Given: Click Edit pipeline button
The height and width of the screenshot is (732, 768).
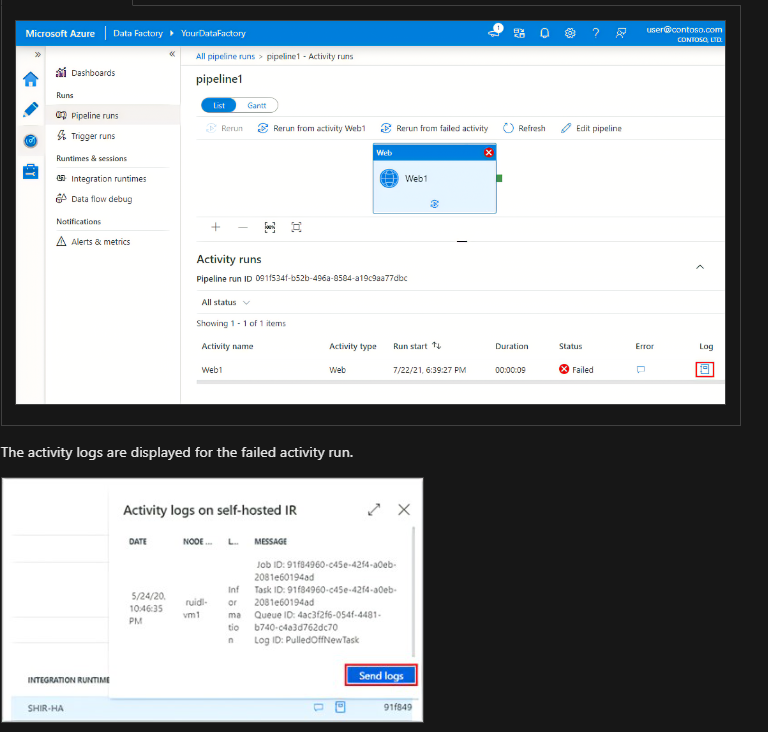Looking at the screenshot, I should 591,128.
